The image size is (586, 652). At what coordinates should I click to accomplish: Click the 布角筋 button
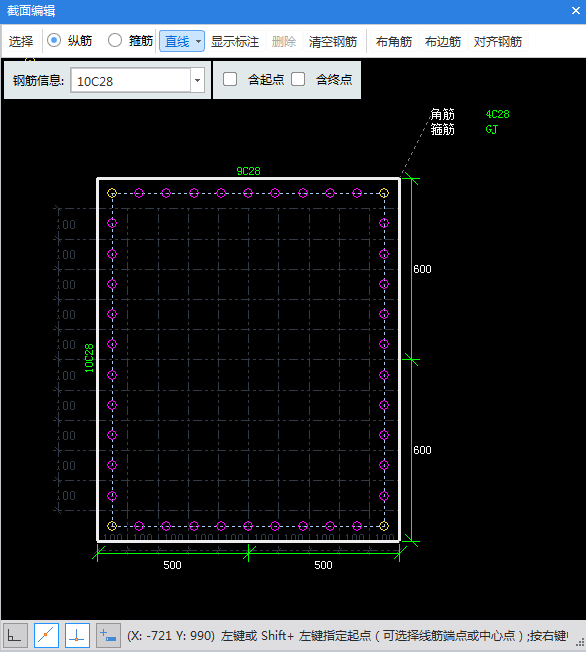point(394,42)
